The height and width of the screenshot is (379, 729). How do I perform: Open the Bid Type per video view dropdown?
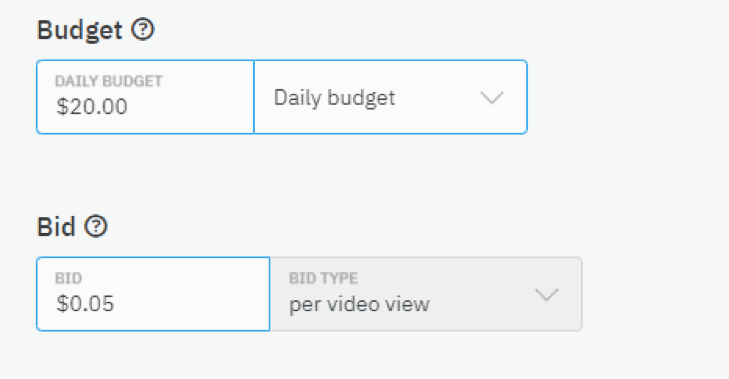(426, 294)
